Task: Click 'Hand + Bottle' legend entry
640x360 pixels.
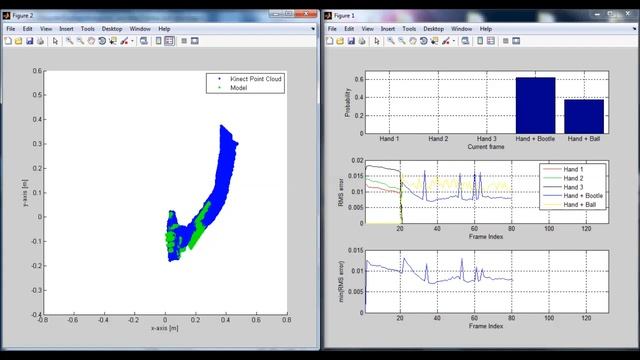Action: point(583,196)
